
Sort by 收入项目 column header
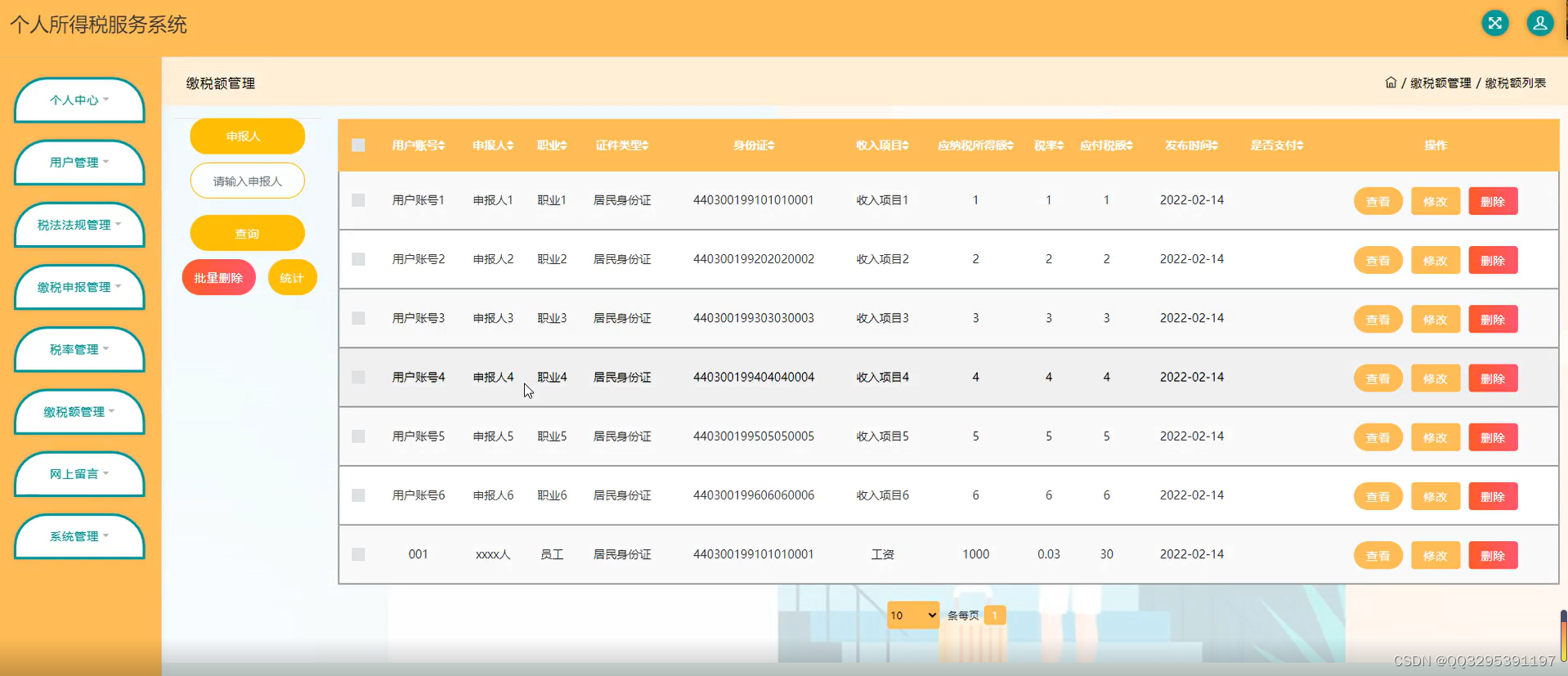click(x=882, y=145)
